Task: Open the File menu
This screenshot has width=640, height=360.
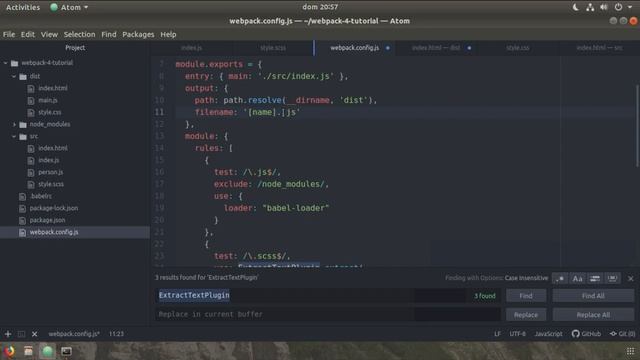Action: pos(9,34)
